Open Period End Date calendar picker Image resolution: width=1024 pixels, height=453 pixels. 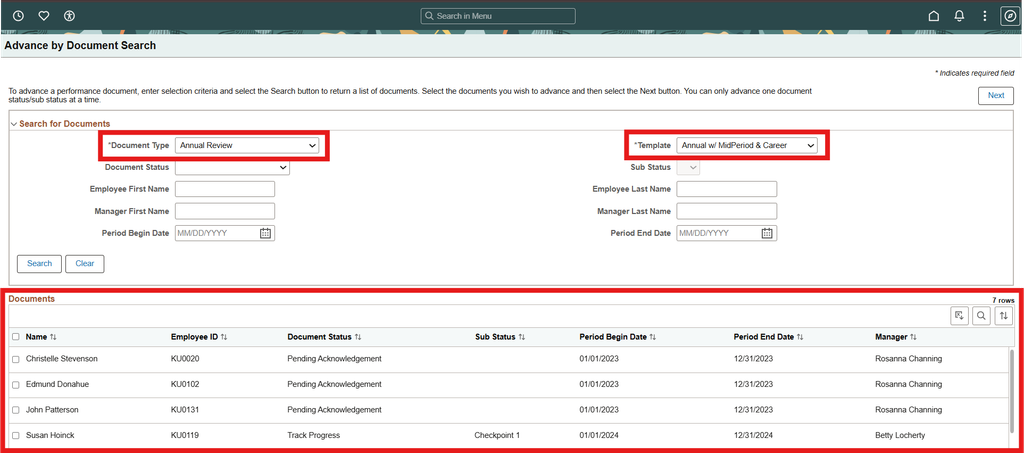(767, 233)
